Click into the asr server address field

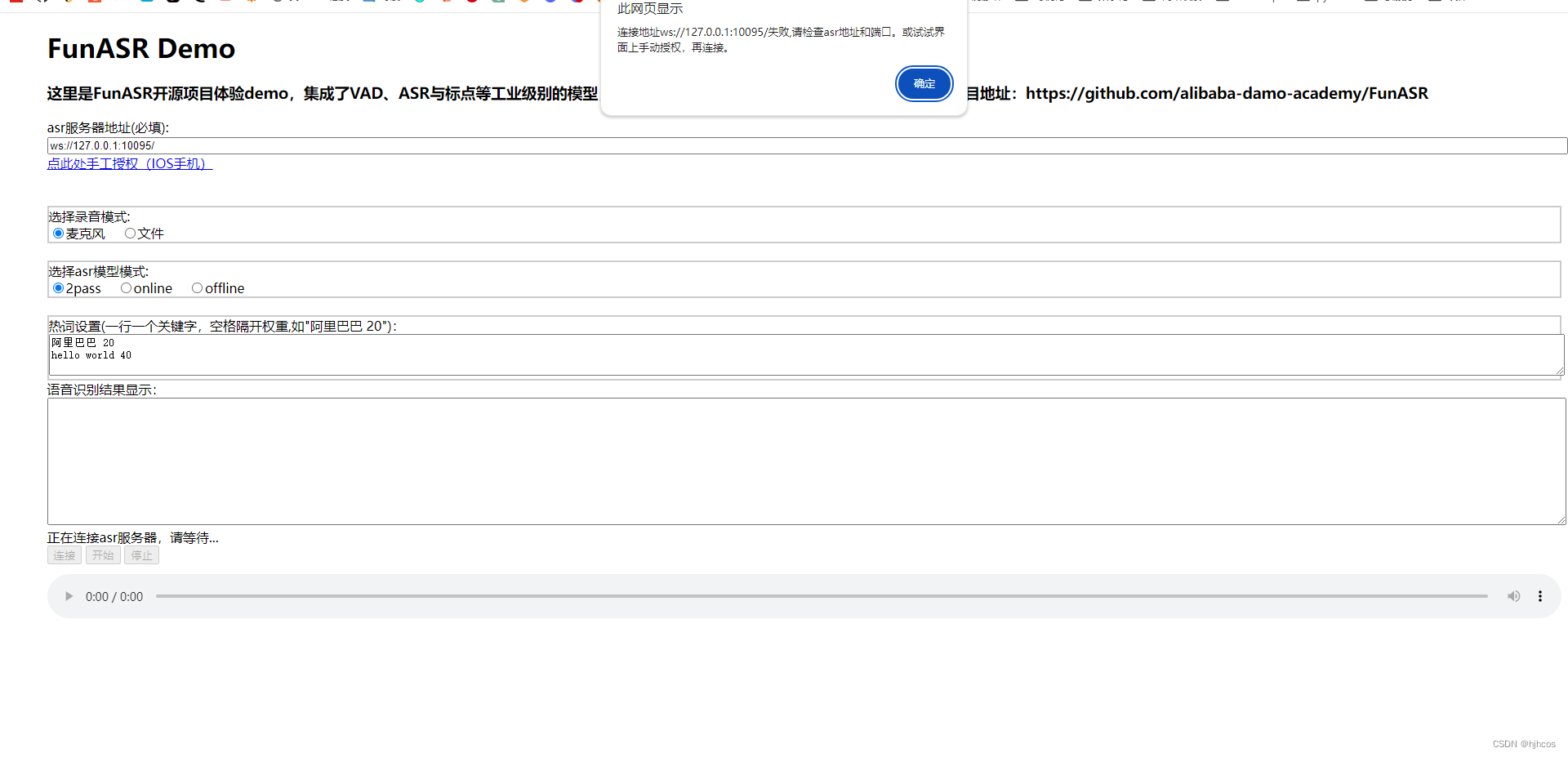click(x=807, y=145)
